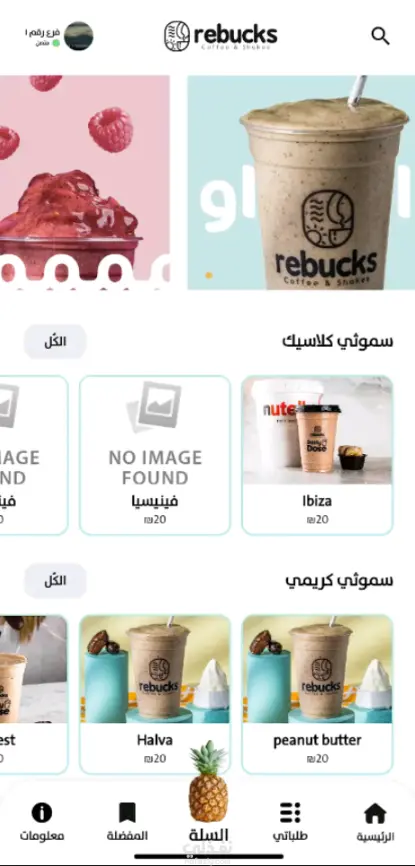The height and width of the screenshot is (866, 415).
Task: Click the سموثي كريمي section title
Action: click(339, 580)
